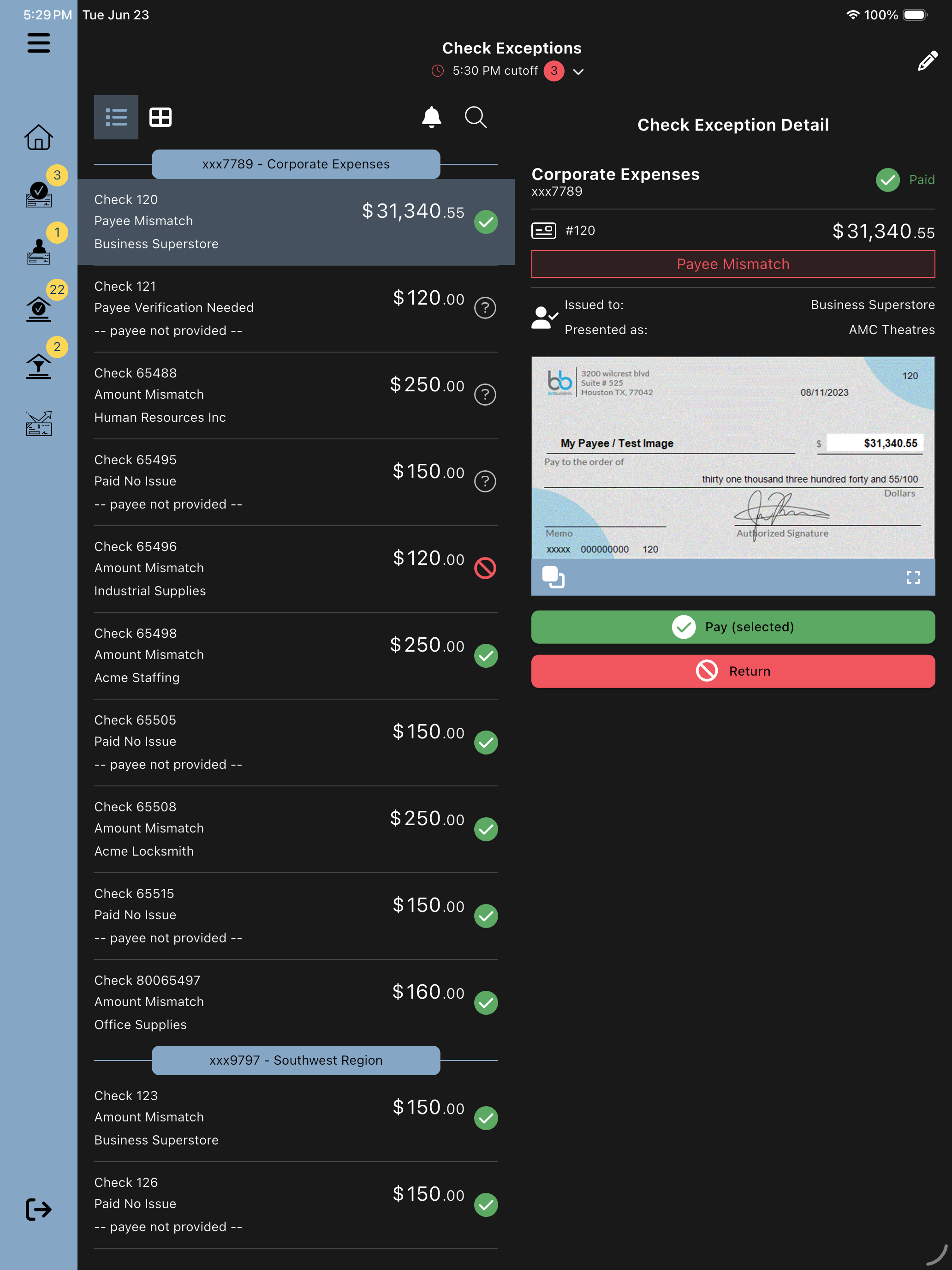Collapse the xxx7789 - Corporate Expenses header
This screenshot has width=952, height=1270.
click(296, 164)
